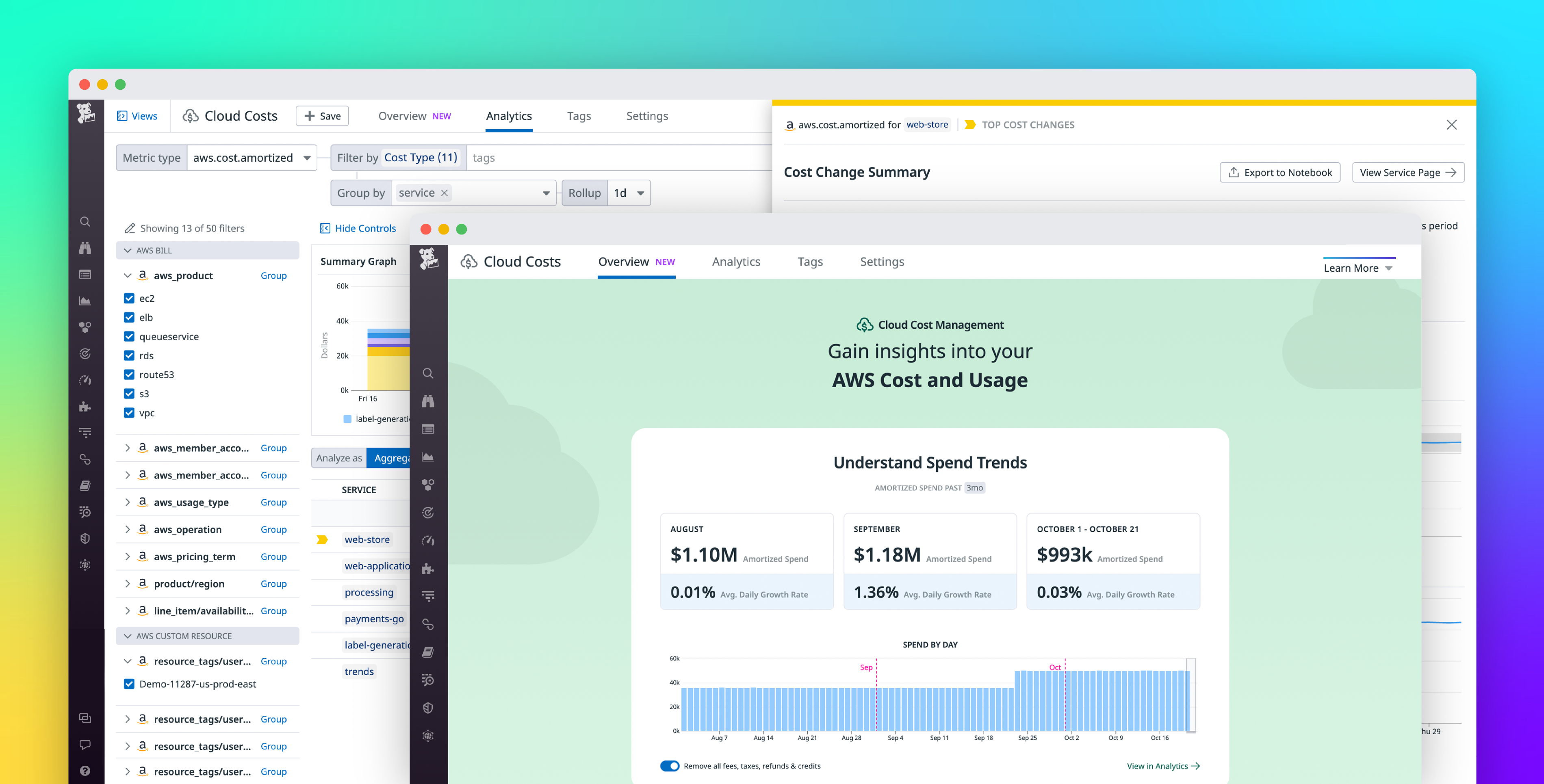Open Security with the shield sidebar icon
This screenshot has height=784, width=1544.
pos(86,538)
